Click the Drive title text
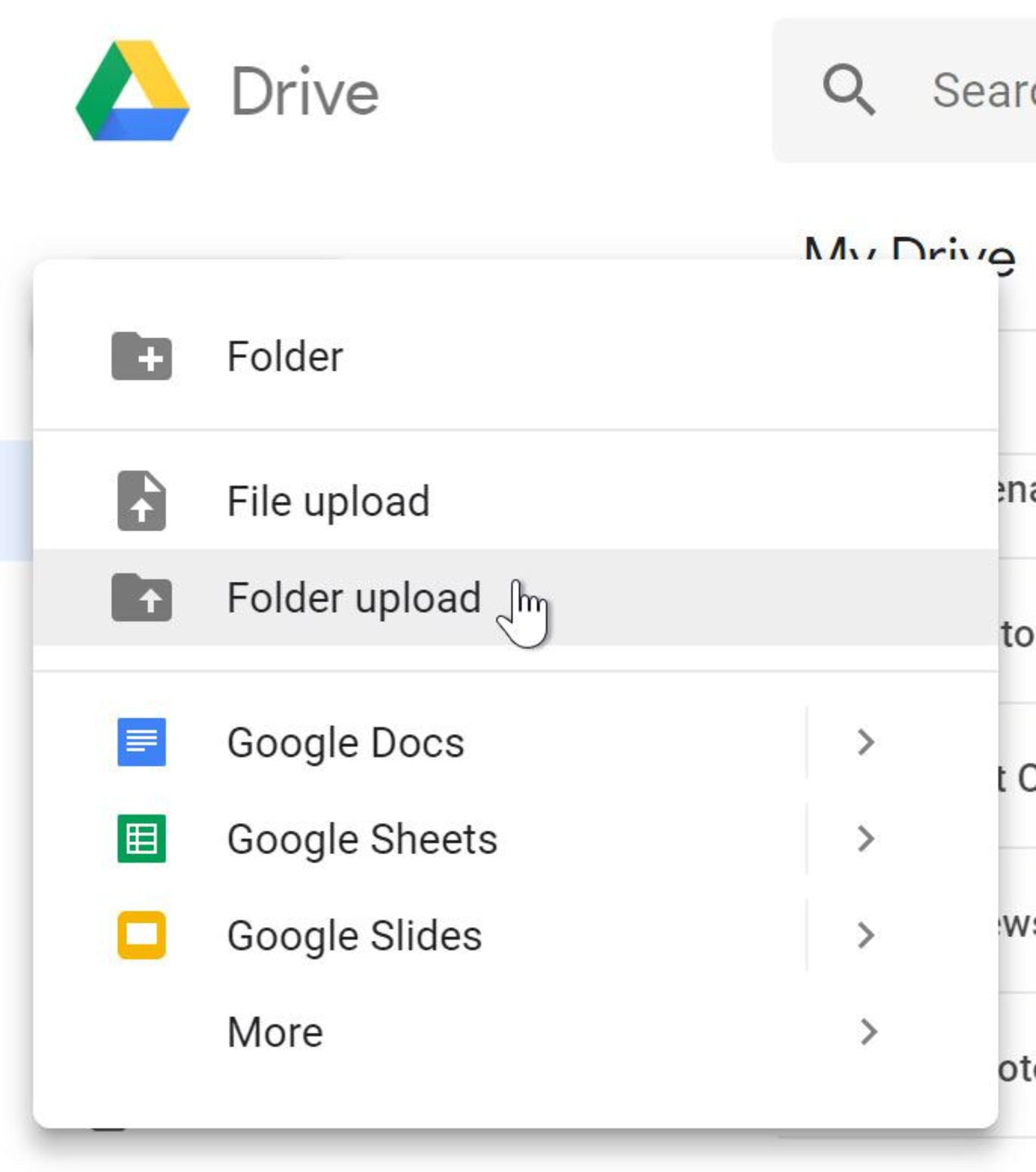The width and height of the screenshot is (1036, 1172). [304, 91]
